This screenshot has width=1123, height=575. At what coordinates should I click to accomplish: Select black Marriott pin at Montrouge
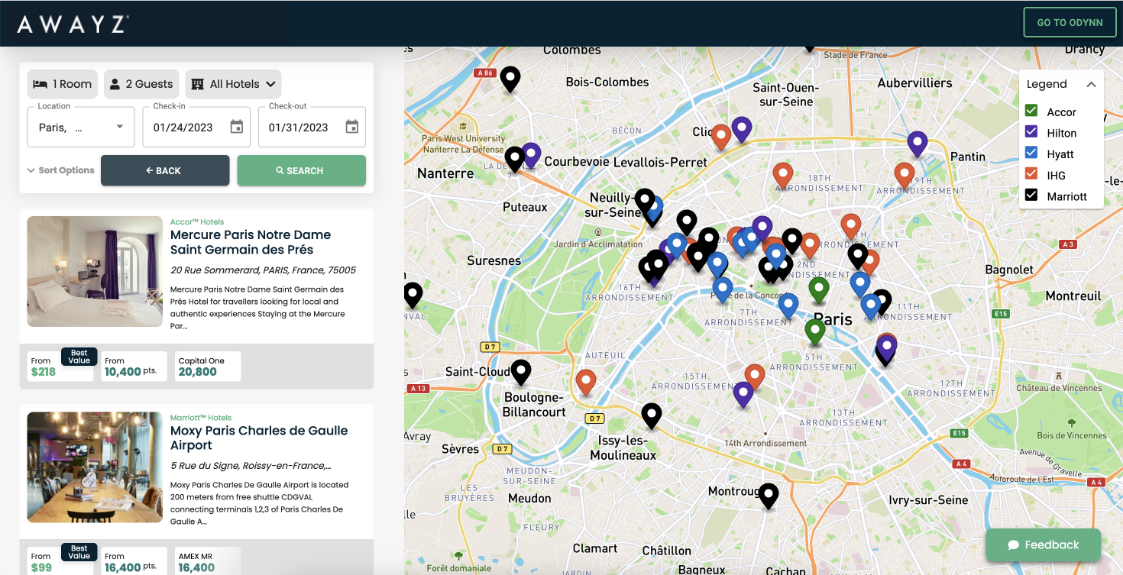(768, 496)
